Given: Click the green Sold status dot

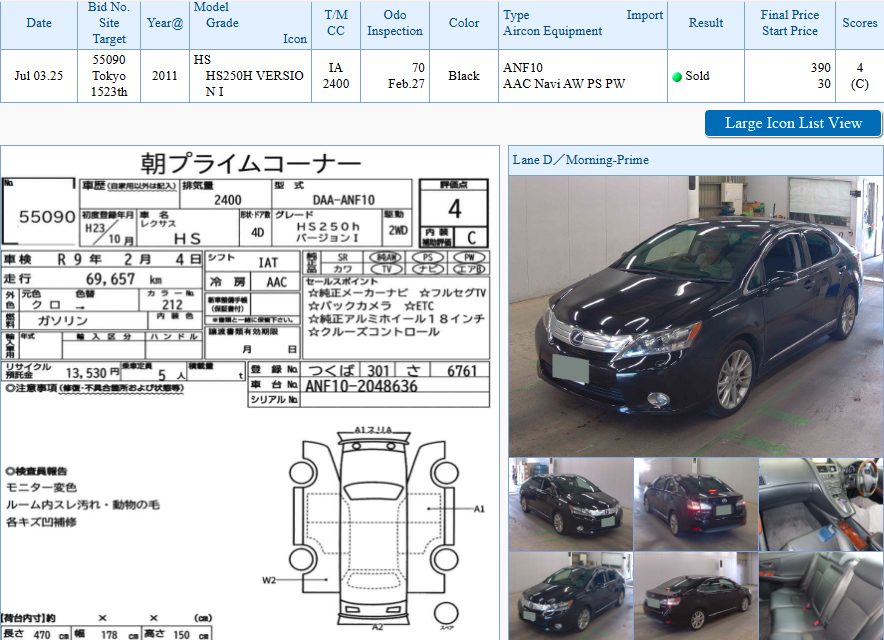Looking at the screenshot, I should coord(677,77).
